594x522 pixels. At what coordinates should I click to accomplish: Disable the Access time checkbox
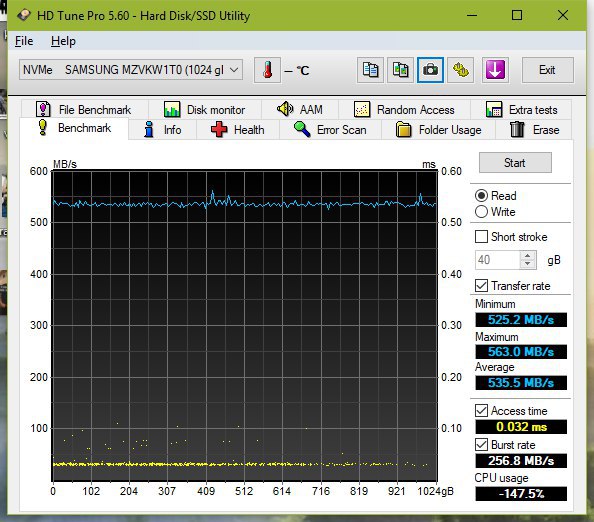(x=481, y=411)
